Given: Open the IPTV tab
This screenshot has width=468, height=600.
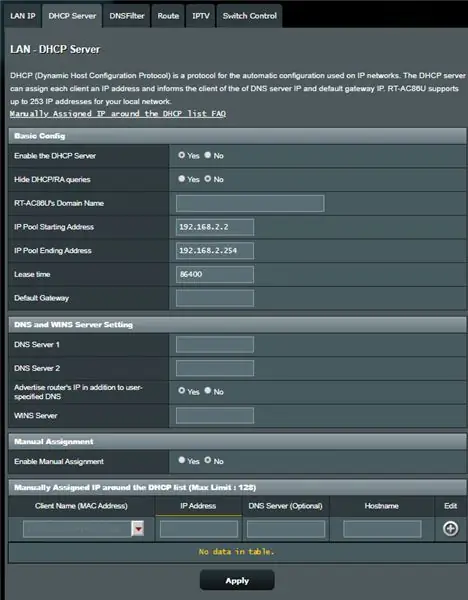Looking at the screenshot, I should pyautogui.click(x=201, y=16).
